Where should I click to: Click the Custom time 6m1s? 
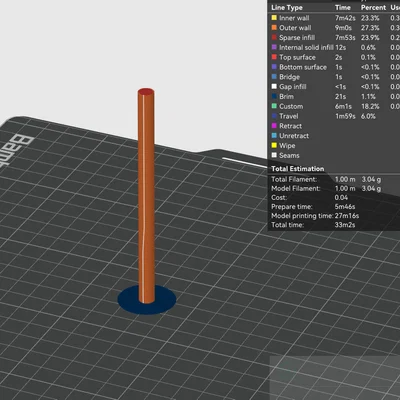343,106
